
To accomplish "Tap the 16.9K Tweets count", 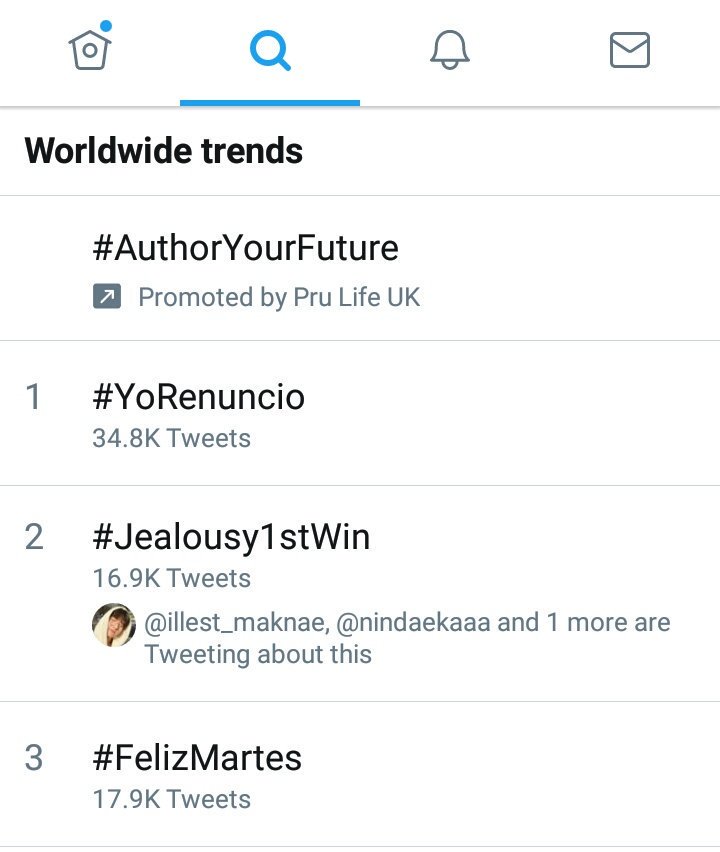I will 171,578.
